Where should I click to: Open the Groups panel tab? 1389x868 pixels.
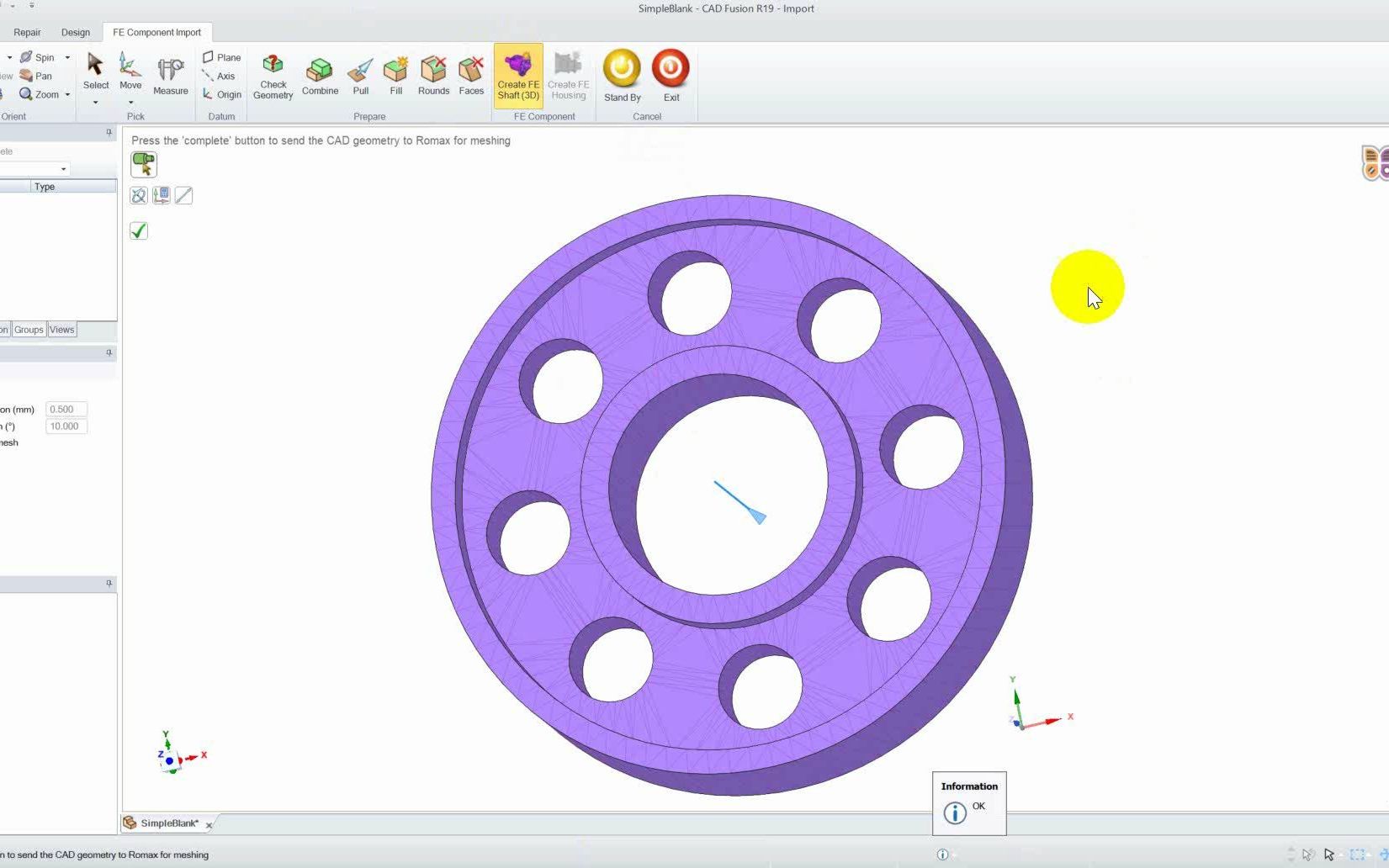coord(29,330)
